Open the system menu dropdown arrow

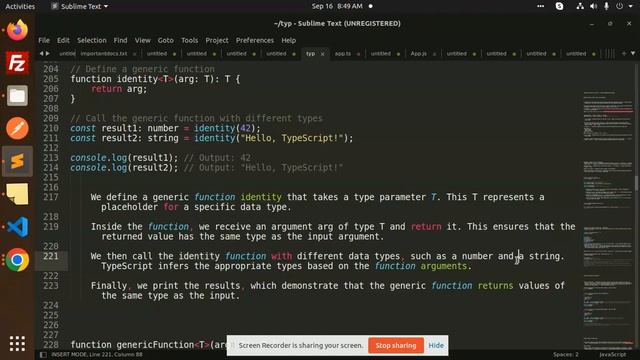tap(630, 6)
